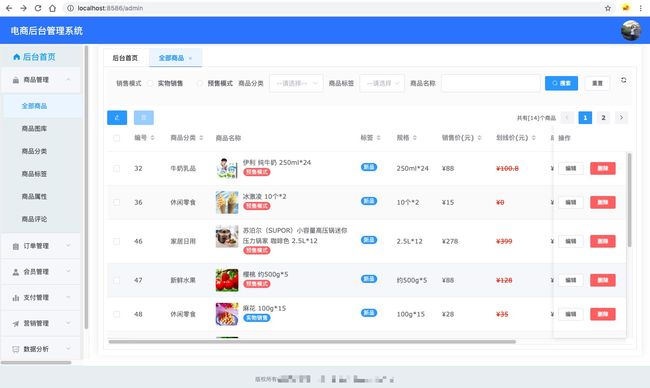The height and width of the screenshot is (388, 650).
Task: Expand the 会员管理 sidebar group
Action: point(68,272)
